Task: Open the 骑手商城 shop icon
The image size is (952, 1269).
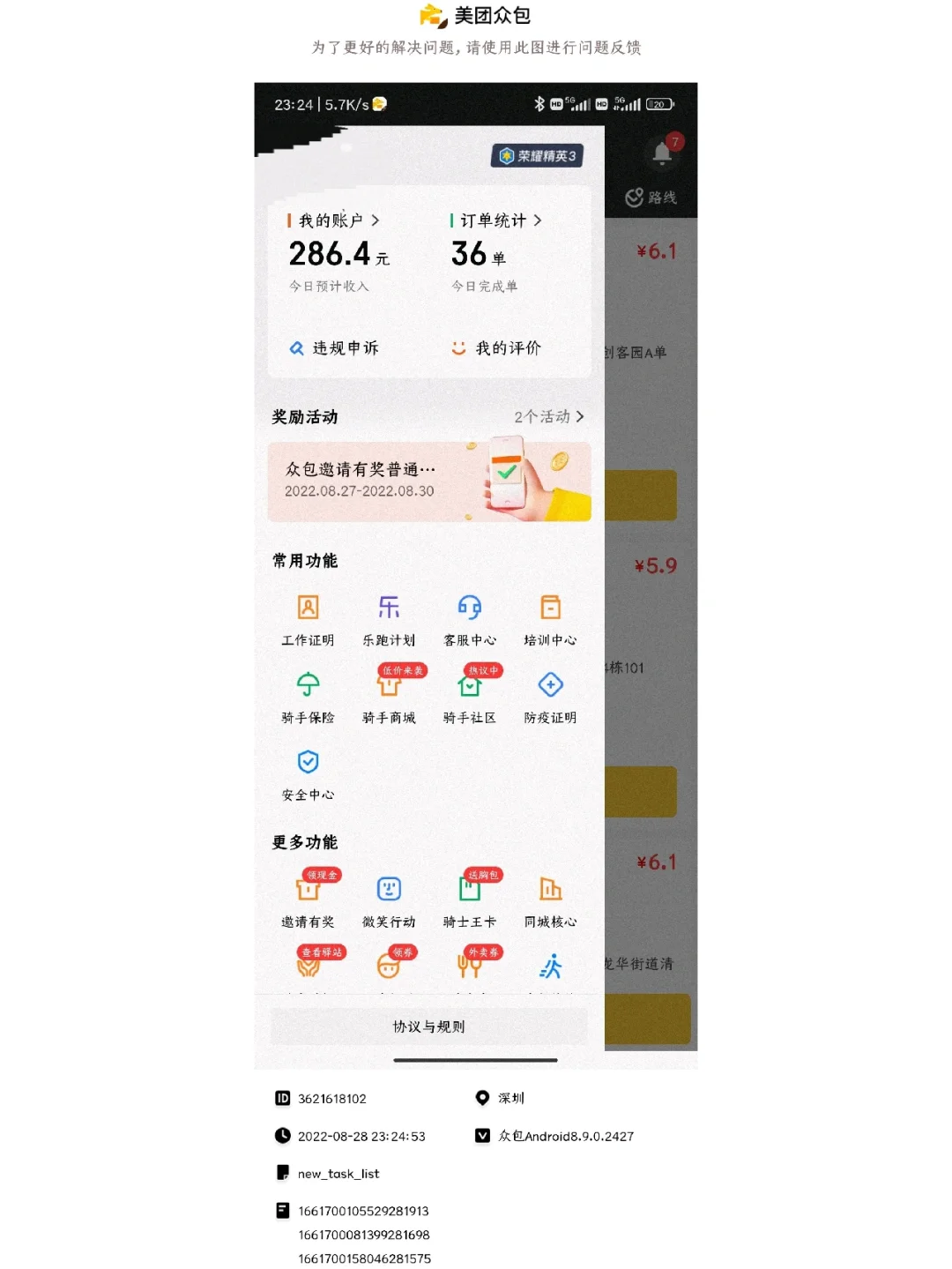Action: tap(389, 684)
